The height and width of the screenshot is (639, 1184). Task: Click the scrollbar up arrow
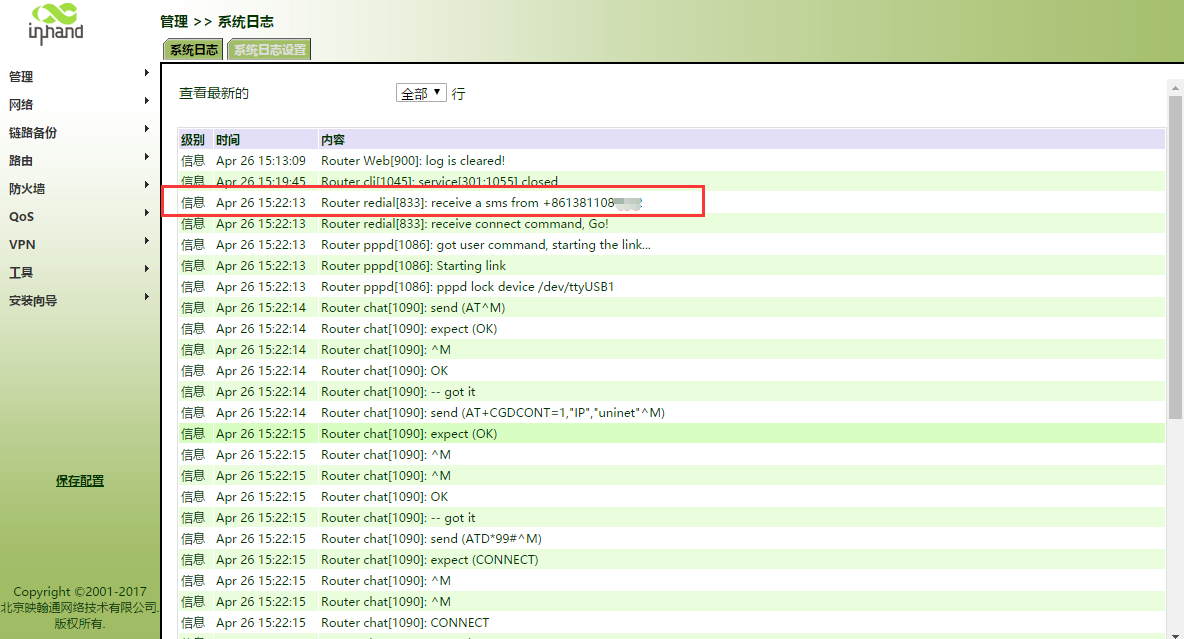click(1175, 88)
